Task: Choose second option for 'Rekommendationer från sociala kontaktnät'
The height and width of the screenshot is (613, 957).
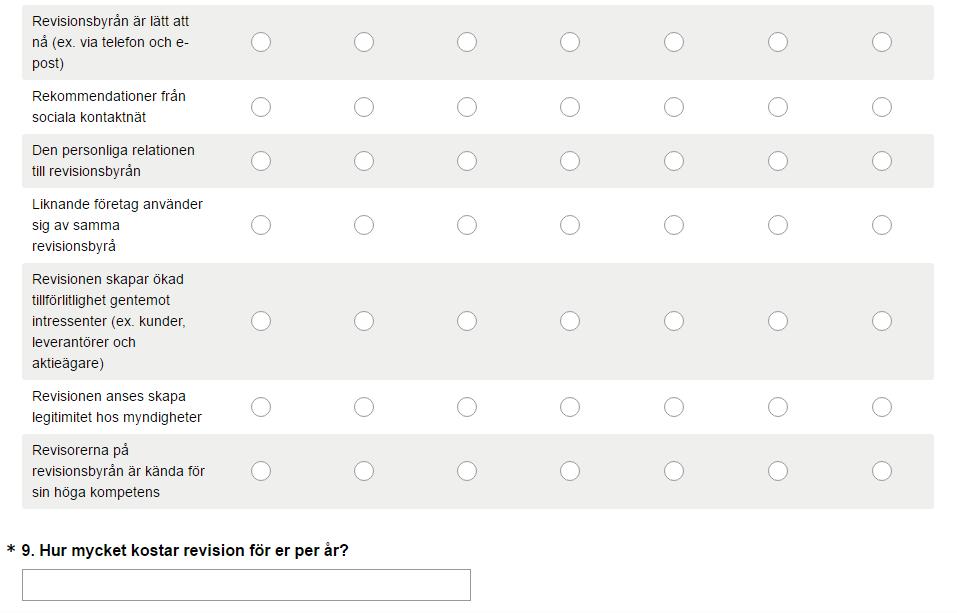Action: (x=364, y=107)
